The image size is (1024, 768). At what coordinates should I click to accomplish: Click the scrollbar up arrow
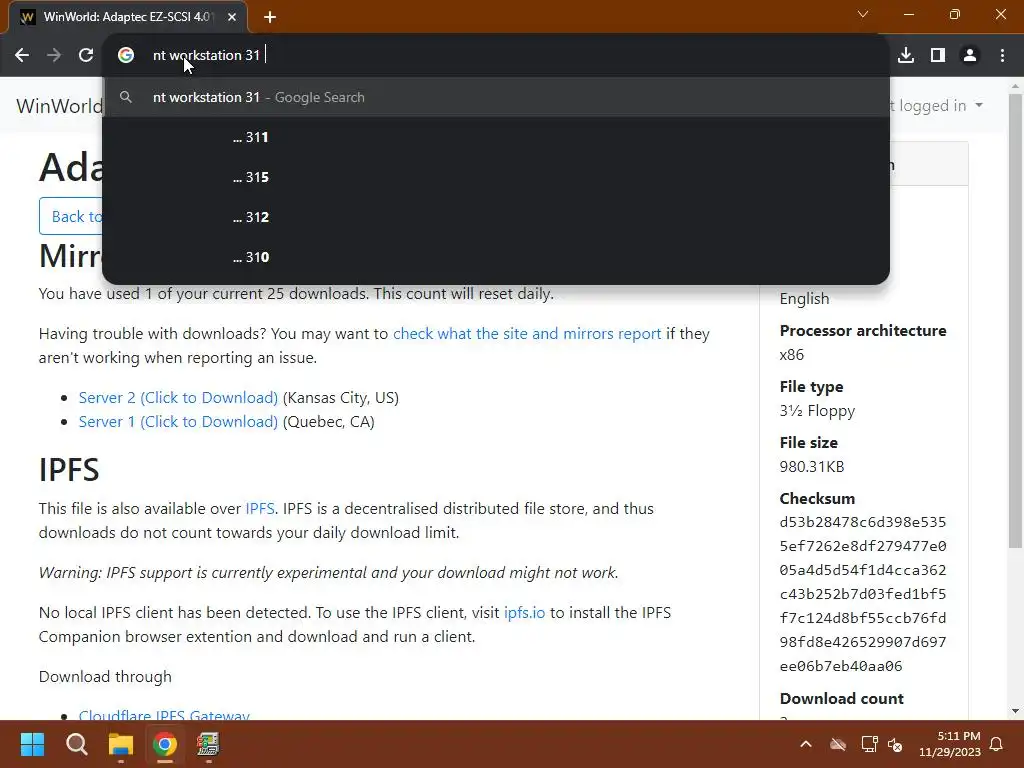click(1015, 86)
